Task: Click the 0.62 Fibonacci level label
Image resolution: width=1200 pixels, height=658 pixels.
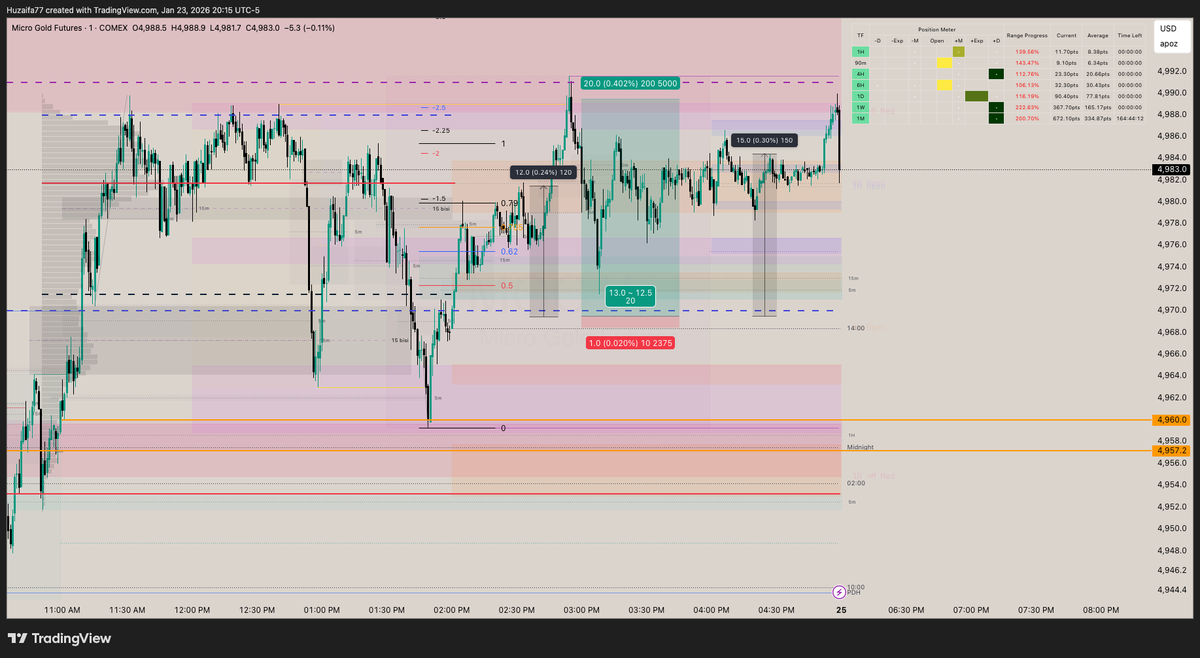Action: click(x=509, y=252)
